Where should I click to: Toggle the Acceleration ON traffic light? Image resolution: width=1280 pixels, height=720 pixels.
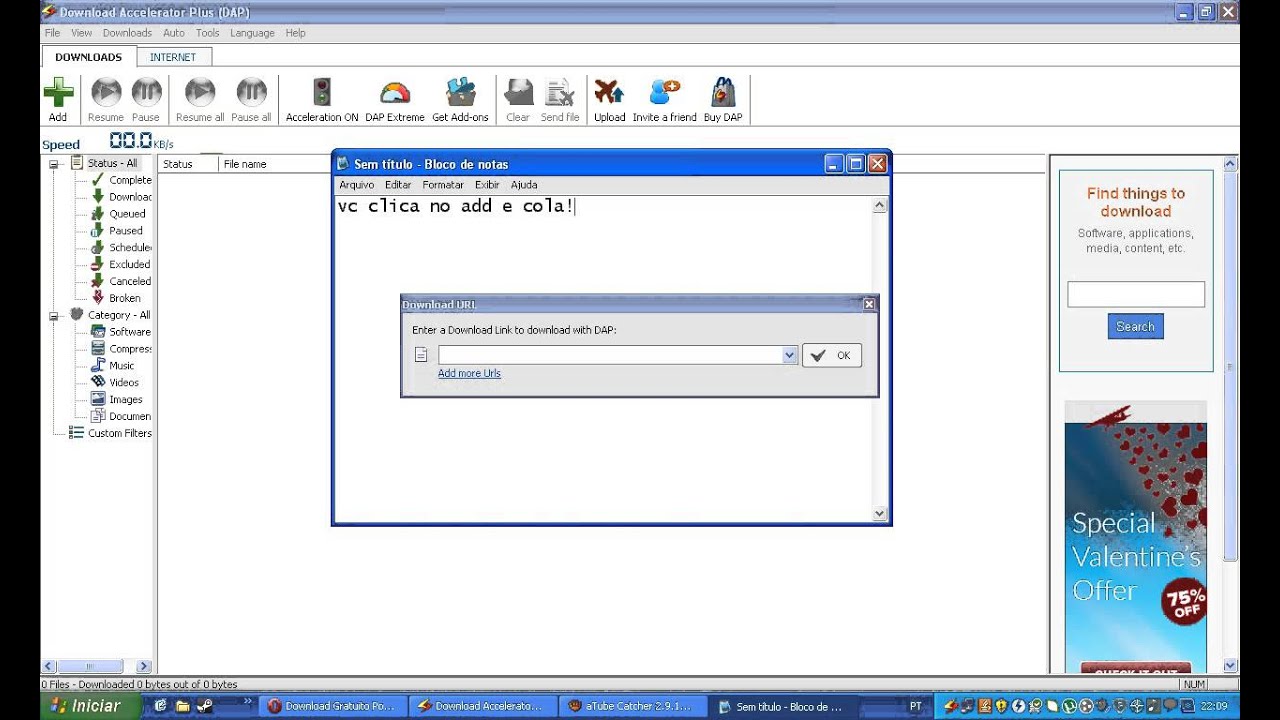pyautogui.click(x=322, y=94)
